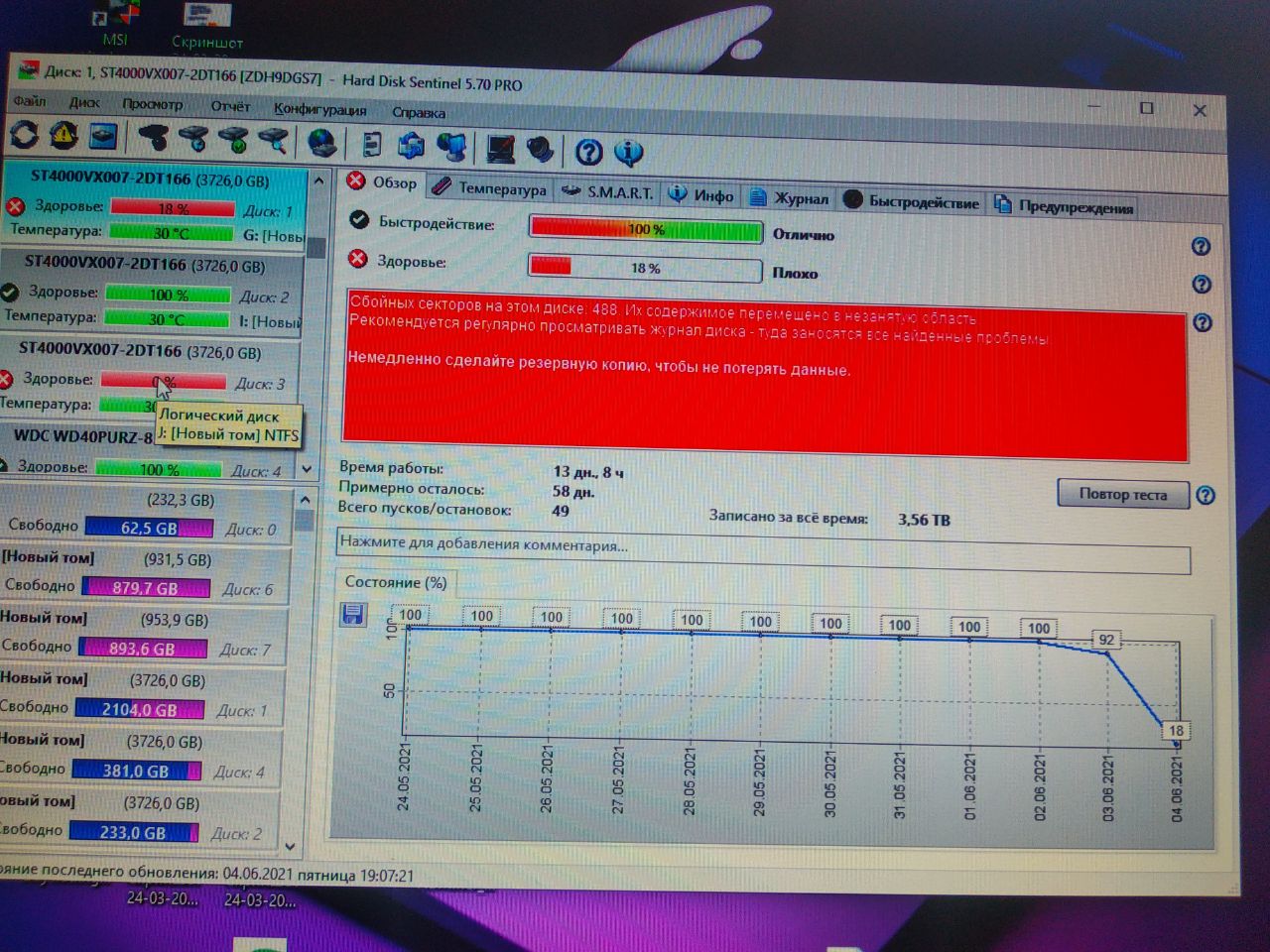Click the blue sync arrows toolbar icon
Viewport: 1270px width, 952px height.
(411, 146)
